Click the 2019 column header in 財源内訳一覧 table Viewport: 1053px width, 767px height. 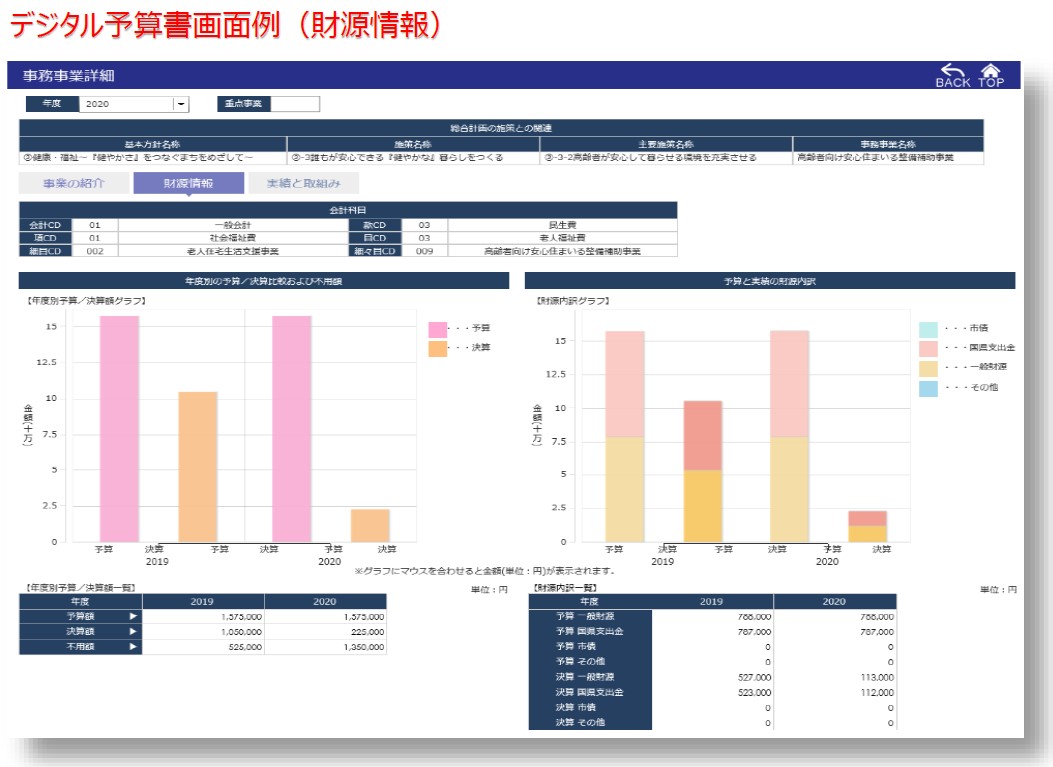712,602
